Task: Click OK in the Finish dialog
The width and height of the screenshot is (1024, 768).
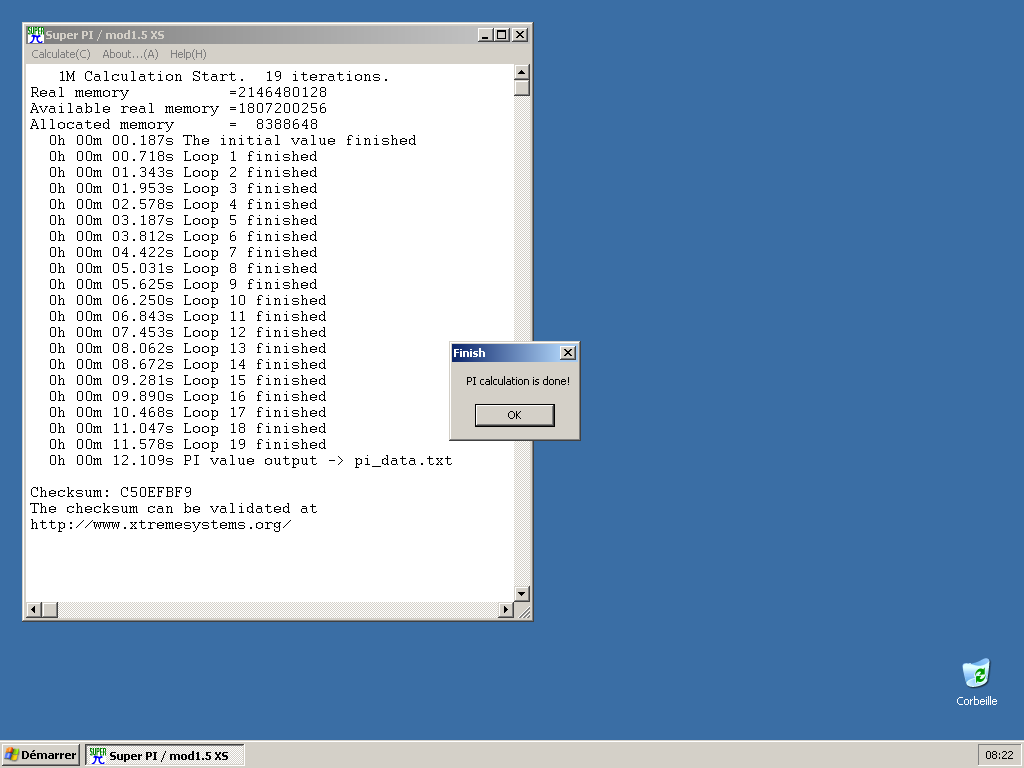Action: [x=515, y=415]
